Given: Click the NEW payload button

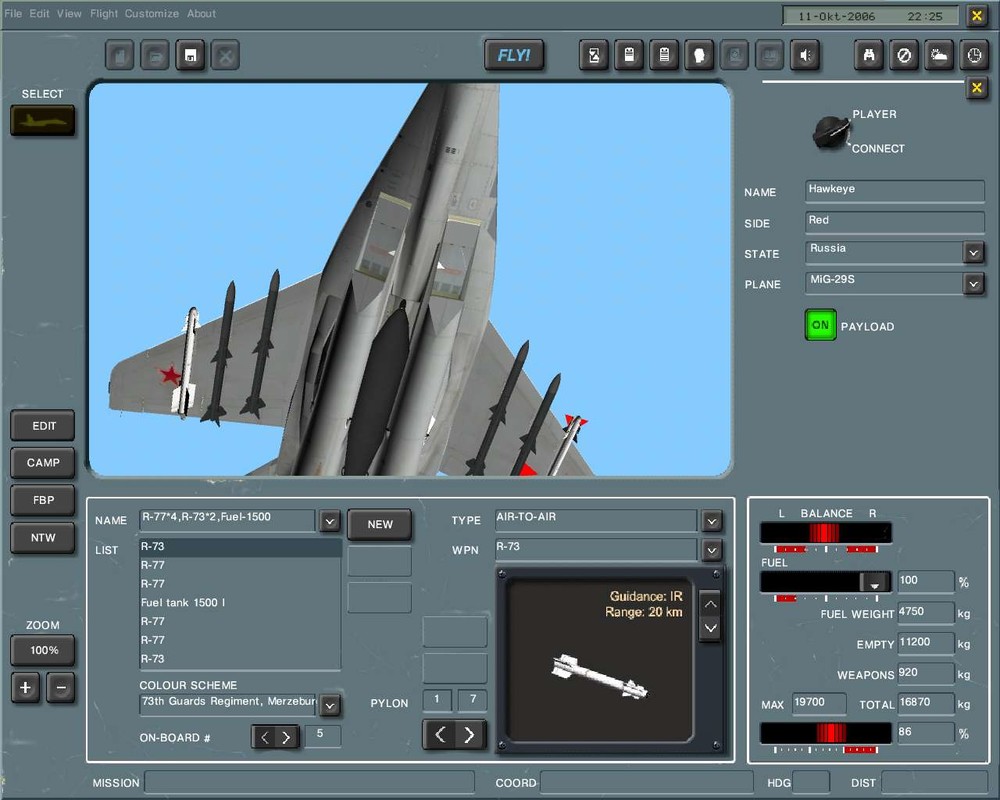Looking at the screenshot, I should point(379,524).
